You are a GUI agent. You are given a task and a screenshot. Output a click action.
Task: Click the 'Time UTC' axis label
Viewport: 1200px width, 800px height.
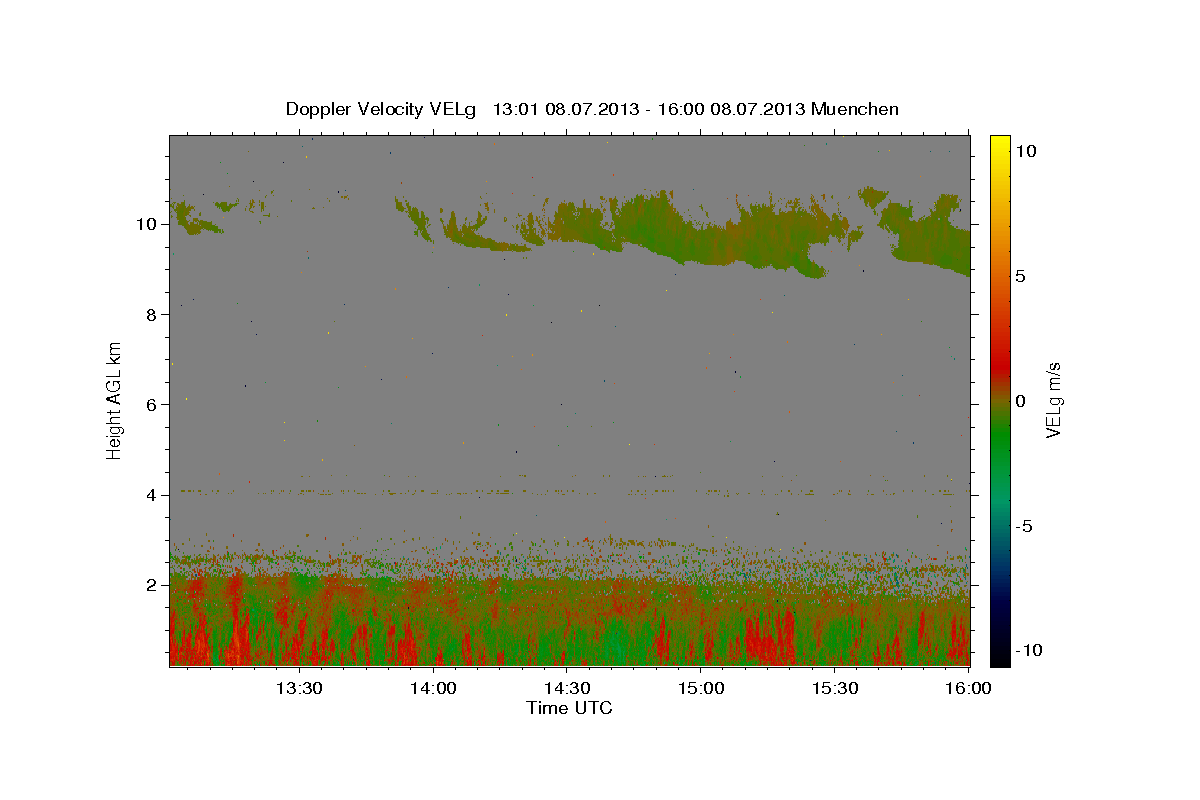569,708
